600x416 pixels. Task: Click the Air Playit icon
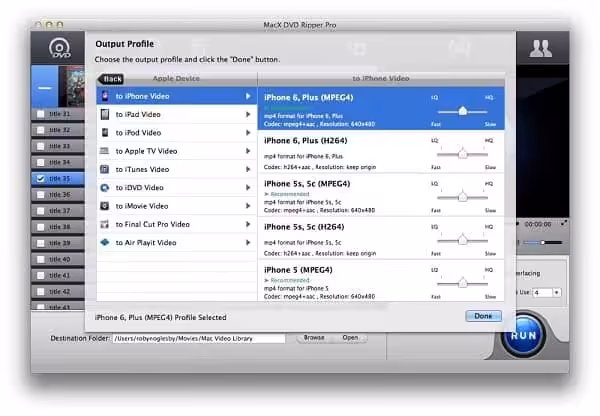click(x=104, y=242)
